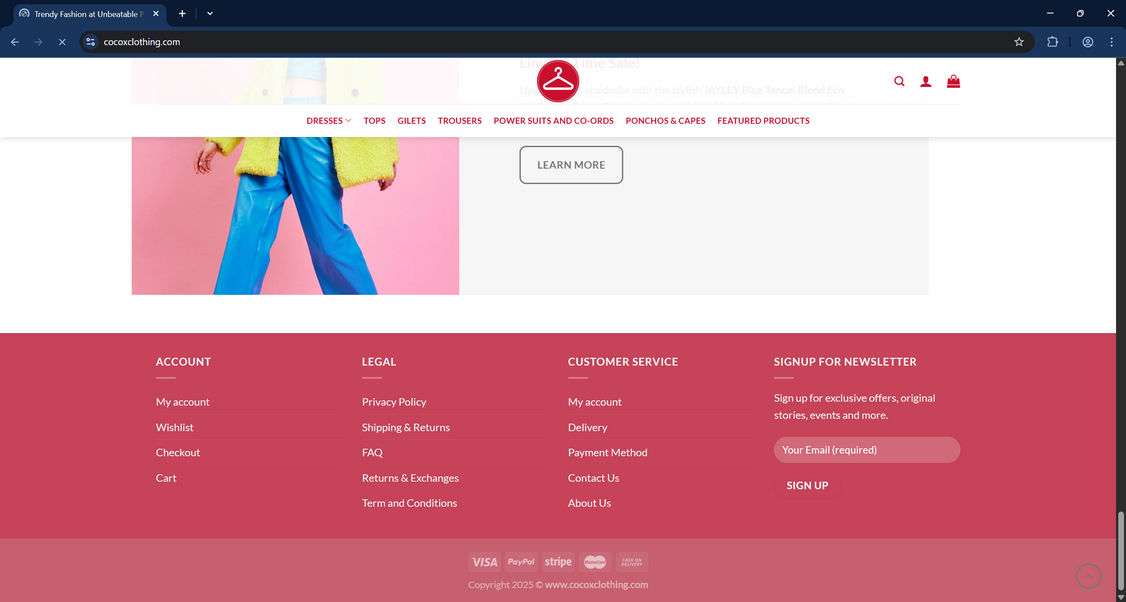The image size is (1126, 602).
Task: Click the Mastercard payment icon
Action: (595, 562)
